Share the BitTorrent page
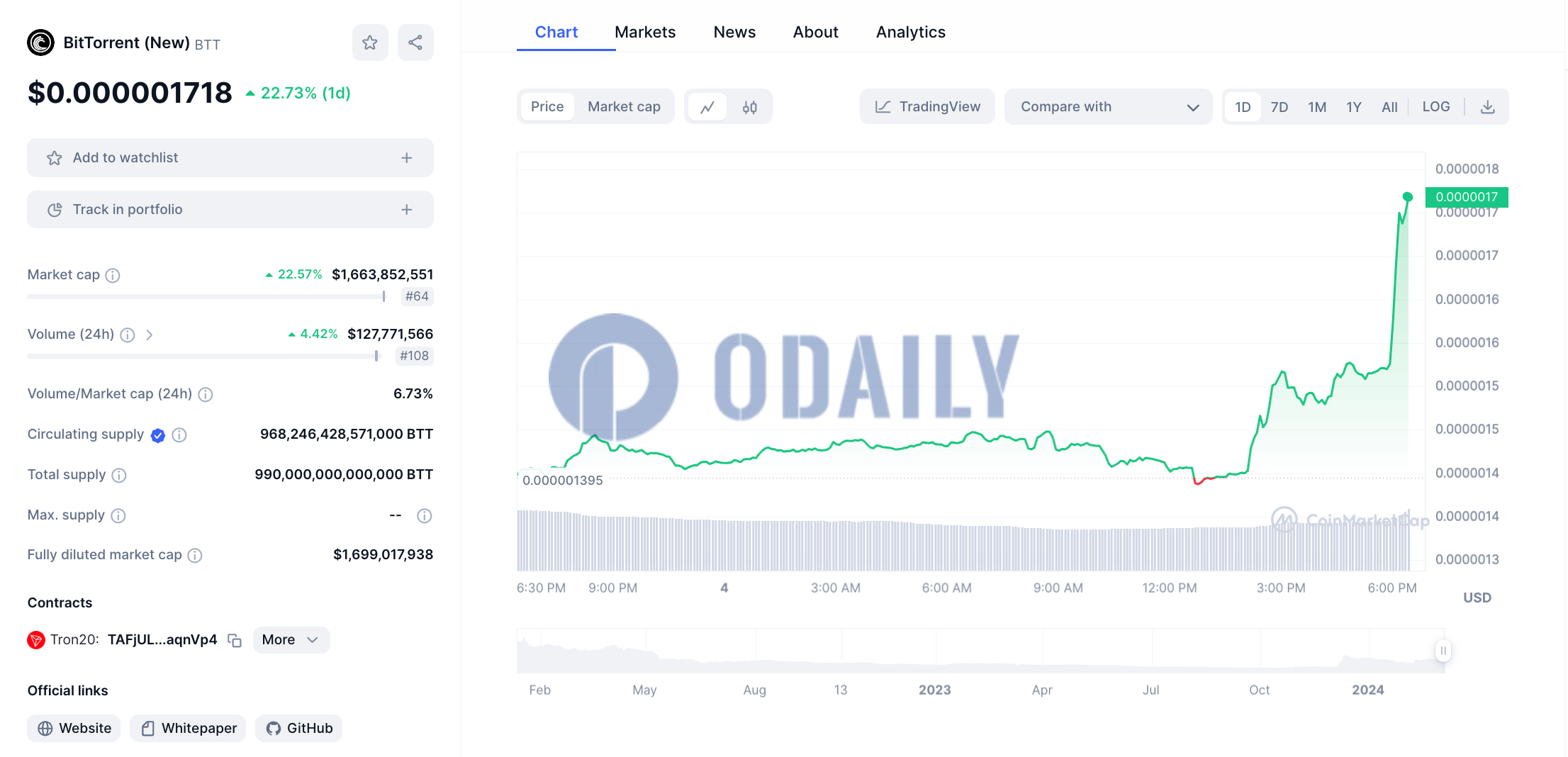Image resolution: width=1568 pixels, height=757 pixels. coord(415,43)
